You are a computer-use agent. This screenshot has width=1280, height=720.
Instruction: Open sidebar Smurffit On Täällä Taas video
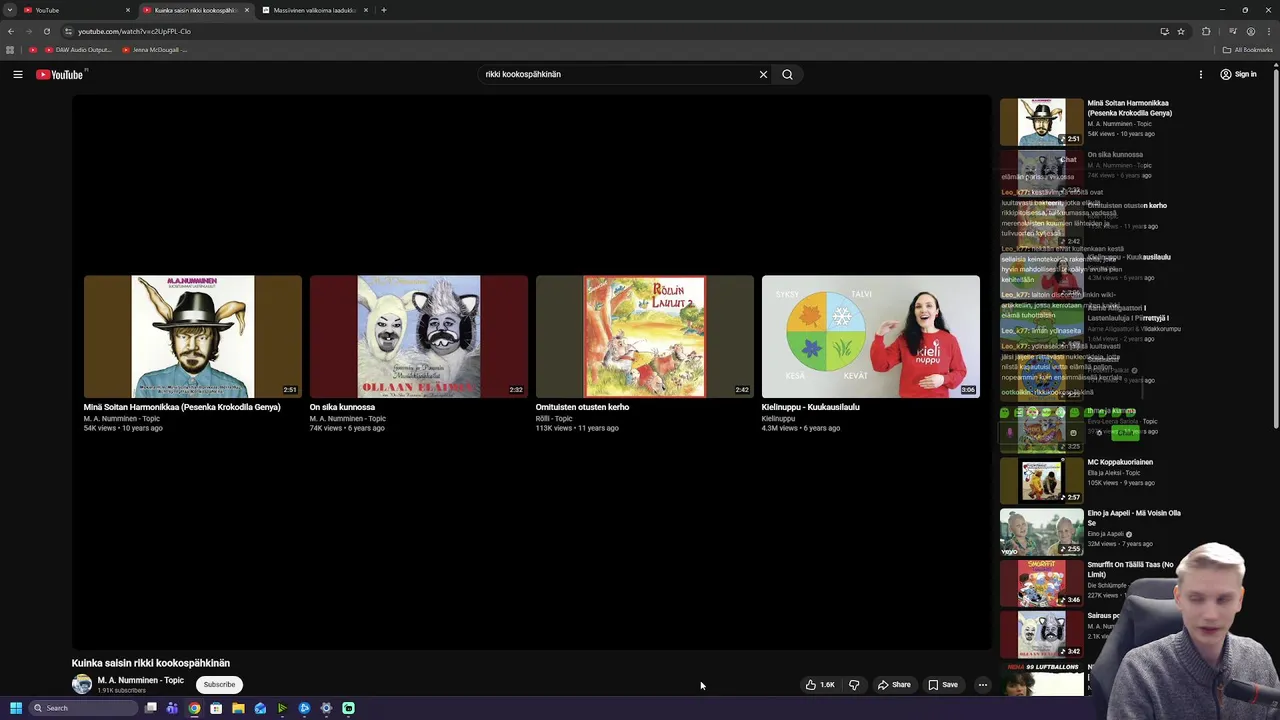[1041, 583]
